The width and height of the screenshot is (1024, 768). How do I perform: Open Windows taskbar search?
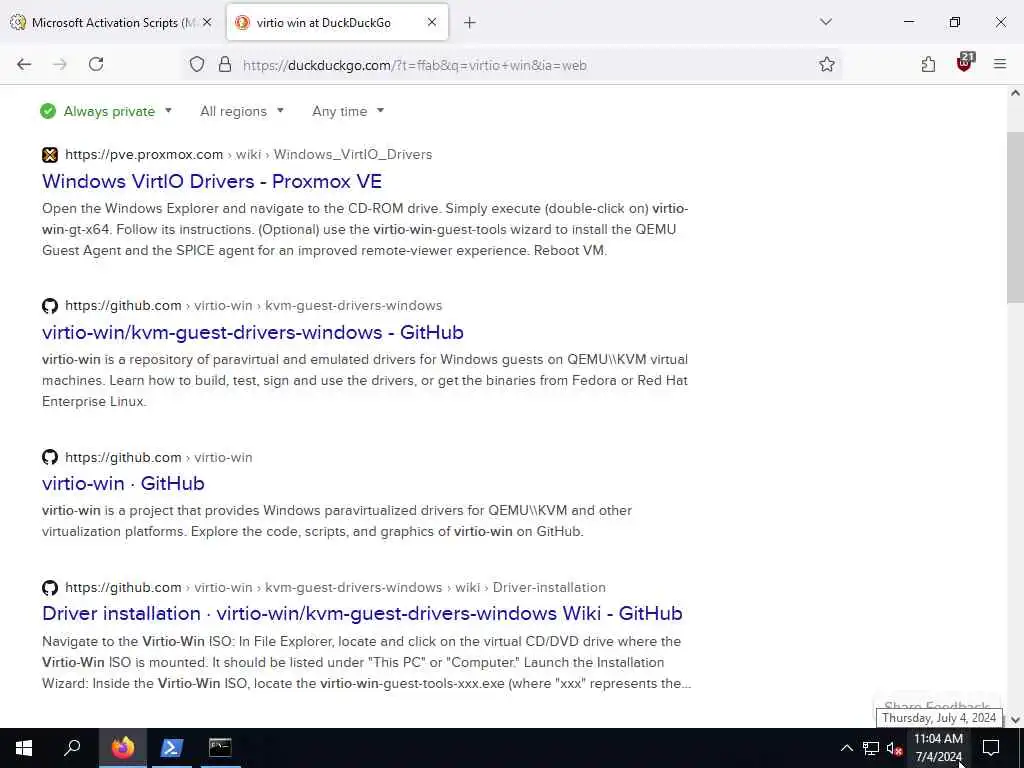tap(72, 748)
